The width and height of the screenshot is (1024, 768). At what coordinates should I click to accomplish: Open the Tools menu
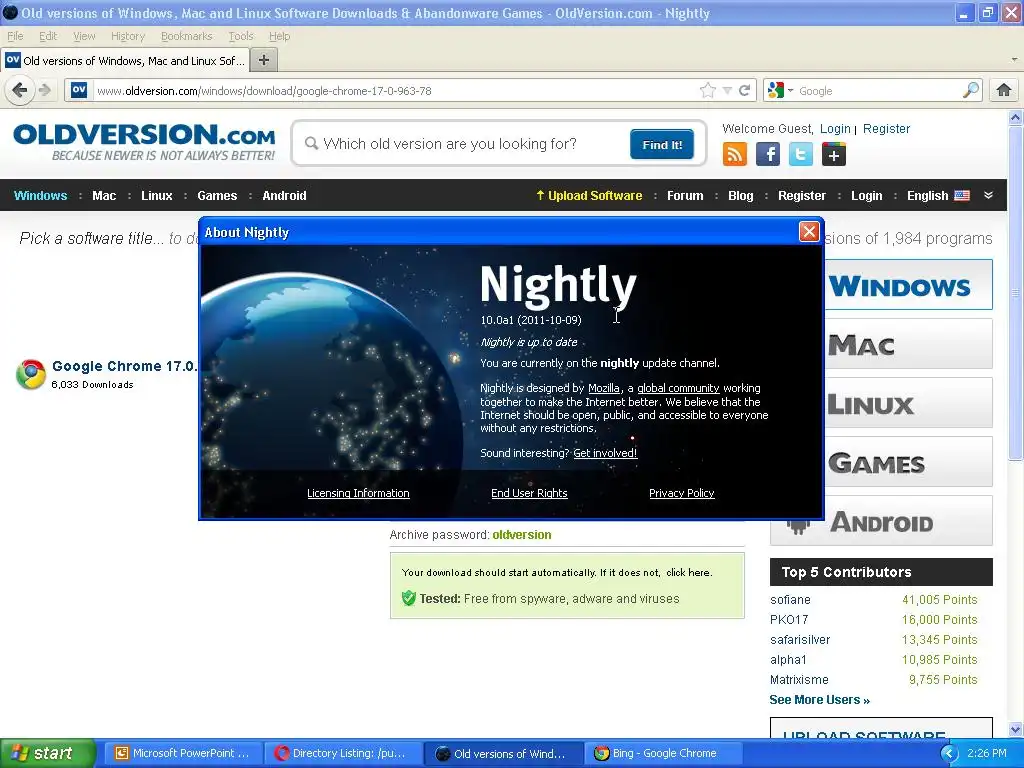click(x=240, y=36)
